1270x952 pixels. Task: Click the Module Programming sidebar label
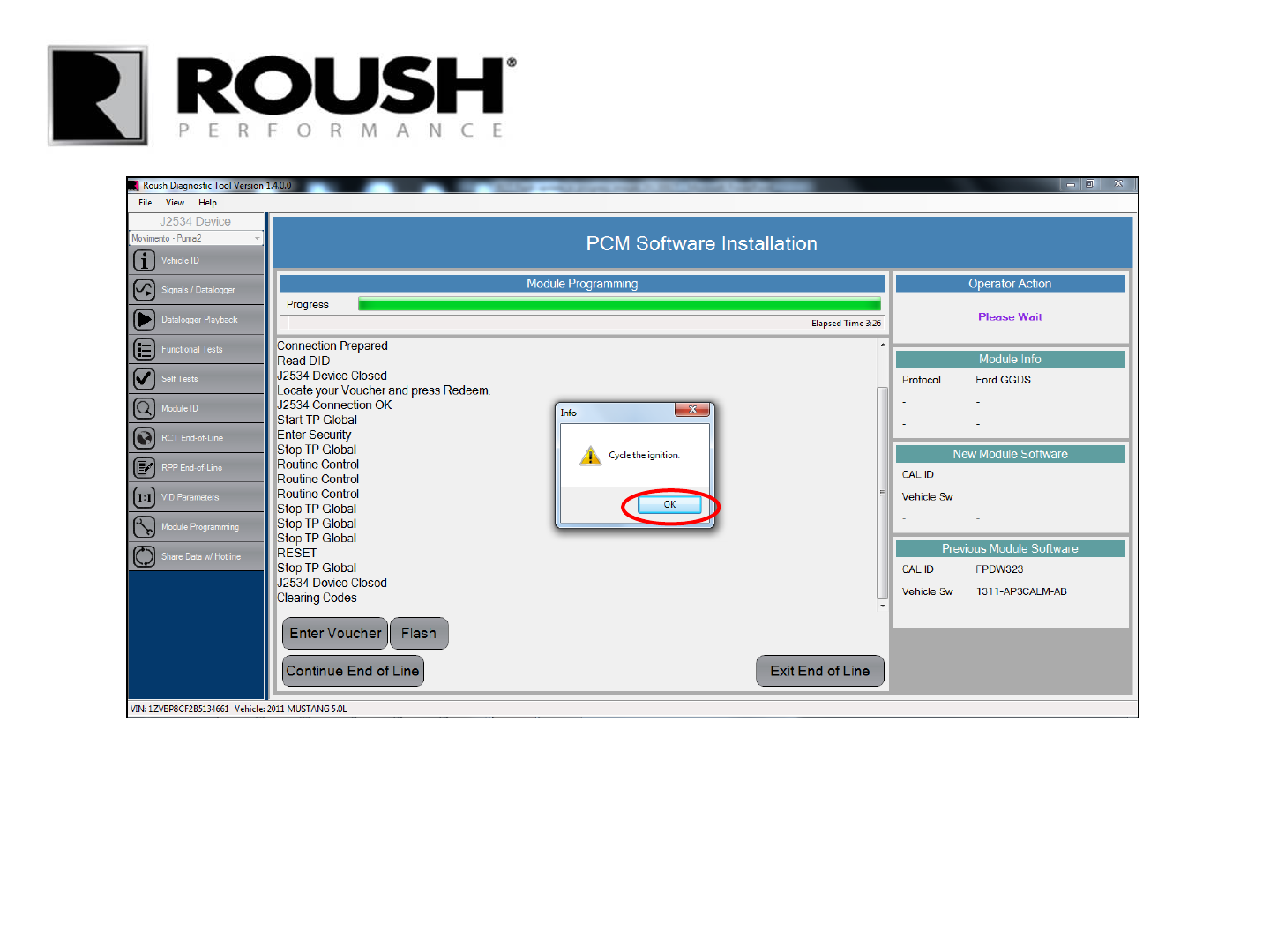(200, 527)
